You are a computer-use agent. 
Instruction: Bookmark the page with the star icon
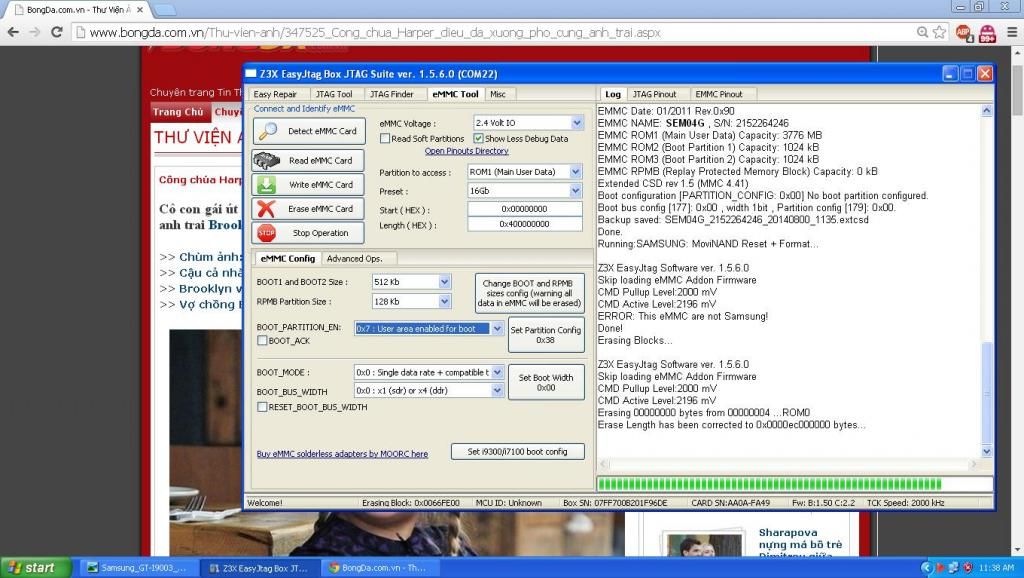pos(939,32)
